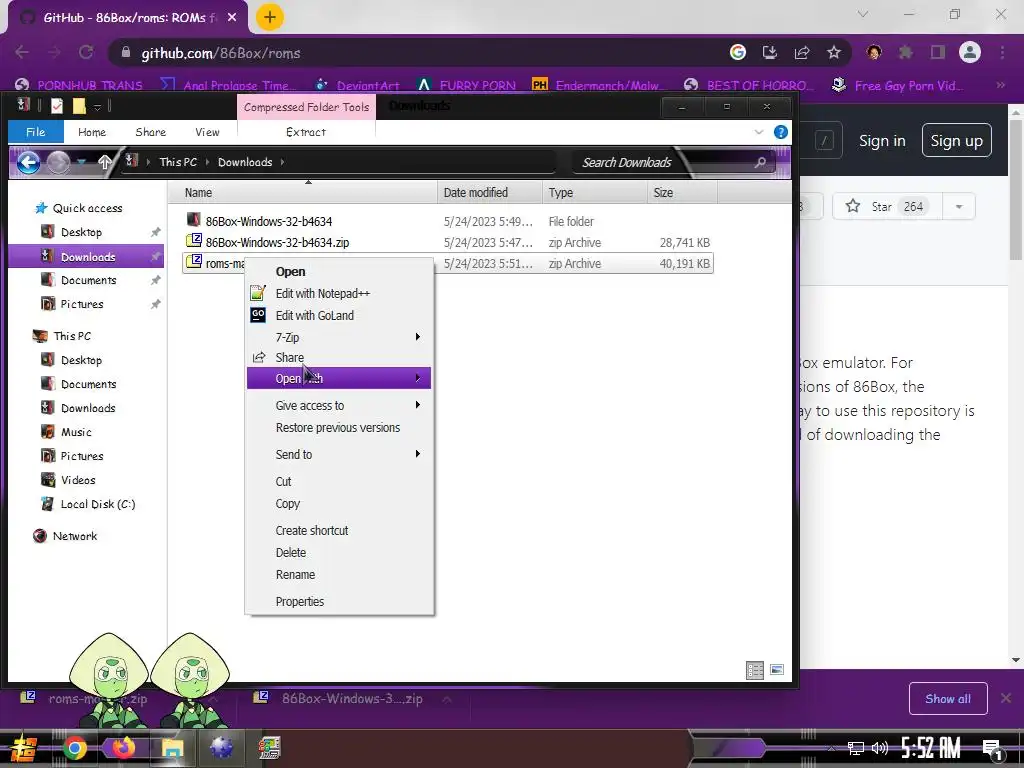The image size is (1024, 768).
Task: Click the install app icon in address bar
Action: [x=770, y=53]
